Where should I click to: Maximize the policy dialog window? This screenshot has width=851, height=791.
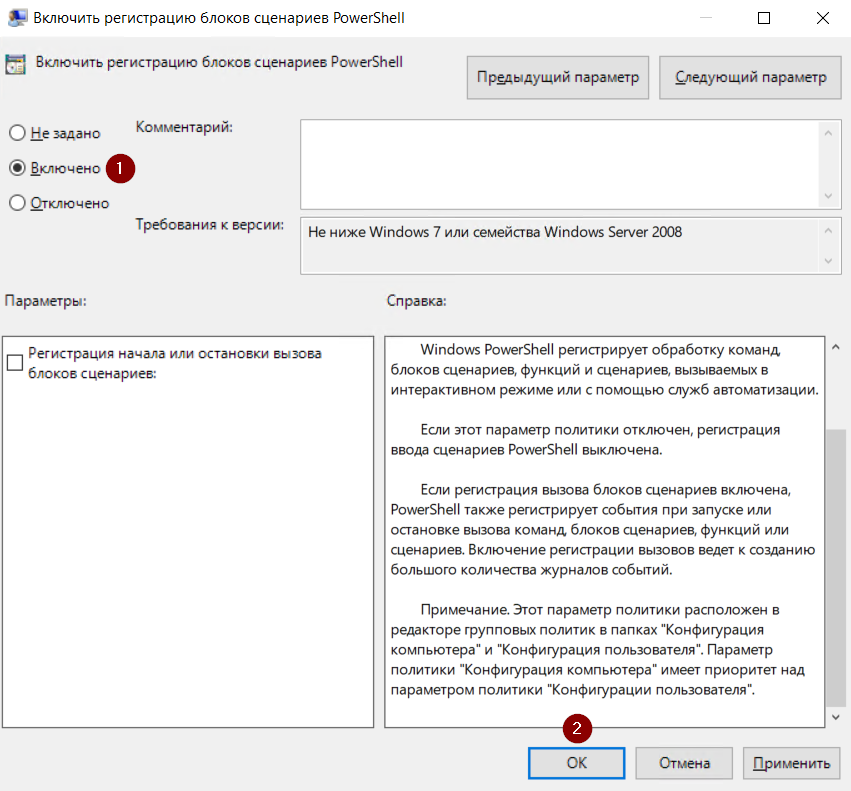point(764,18)
